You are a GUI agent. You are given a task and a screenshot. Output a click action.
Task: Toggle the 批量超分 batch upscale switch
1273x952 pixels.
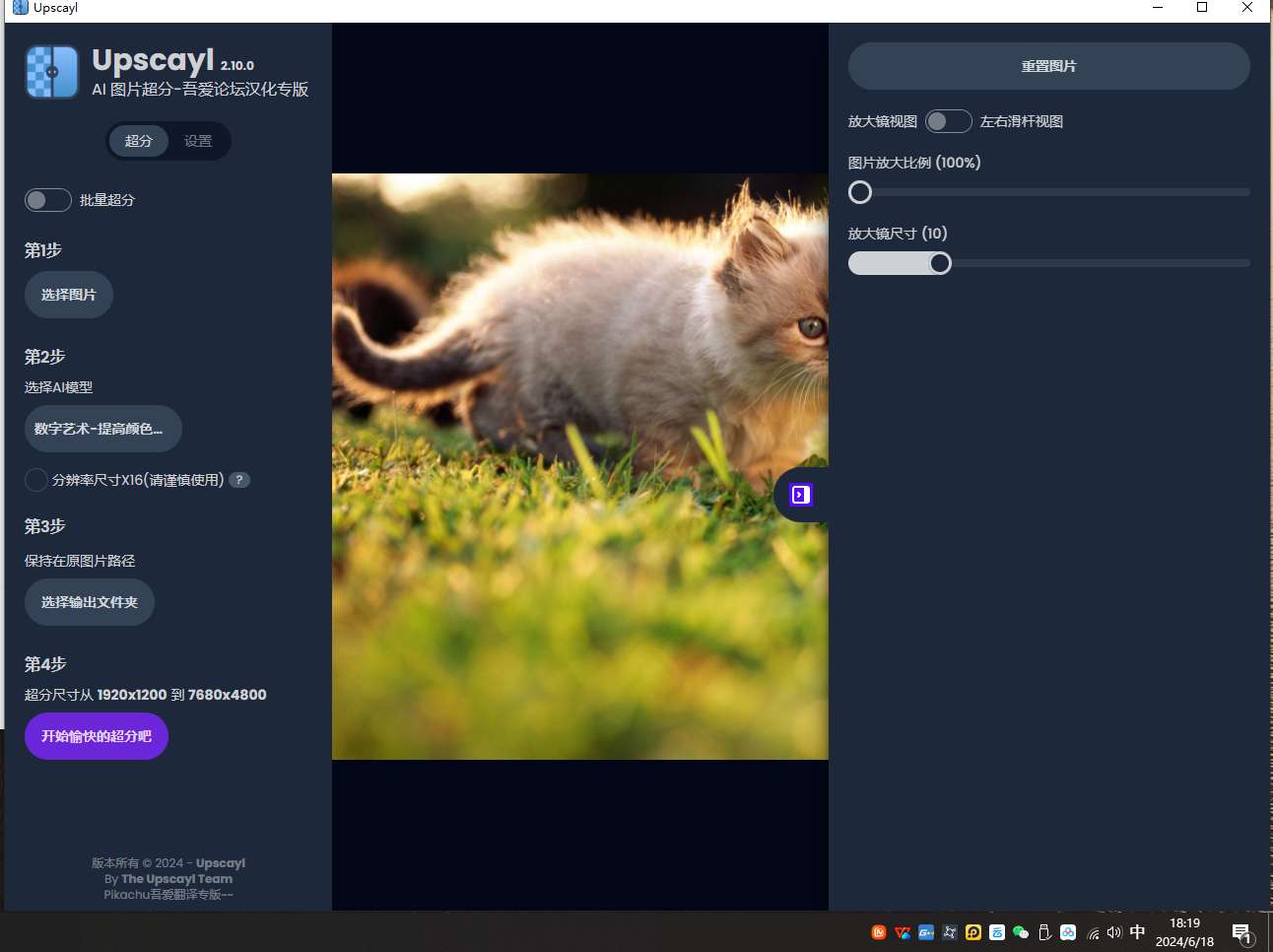coord(47,200)
